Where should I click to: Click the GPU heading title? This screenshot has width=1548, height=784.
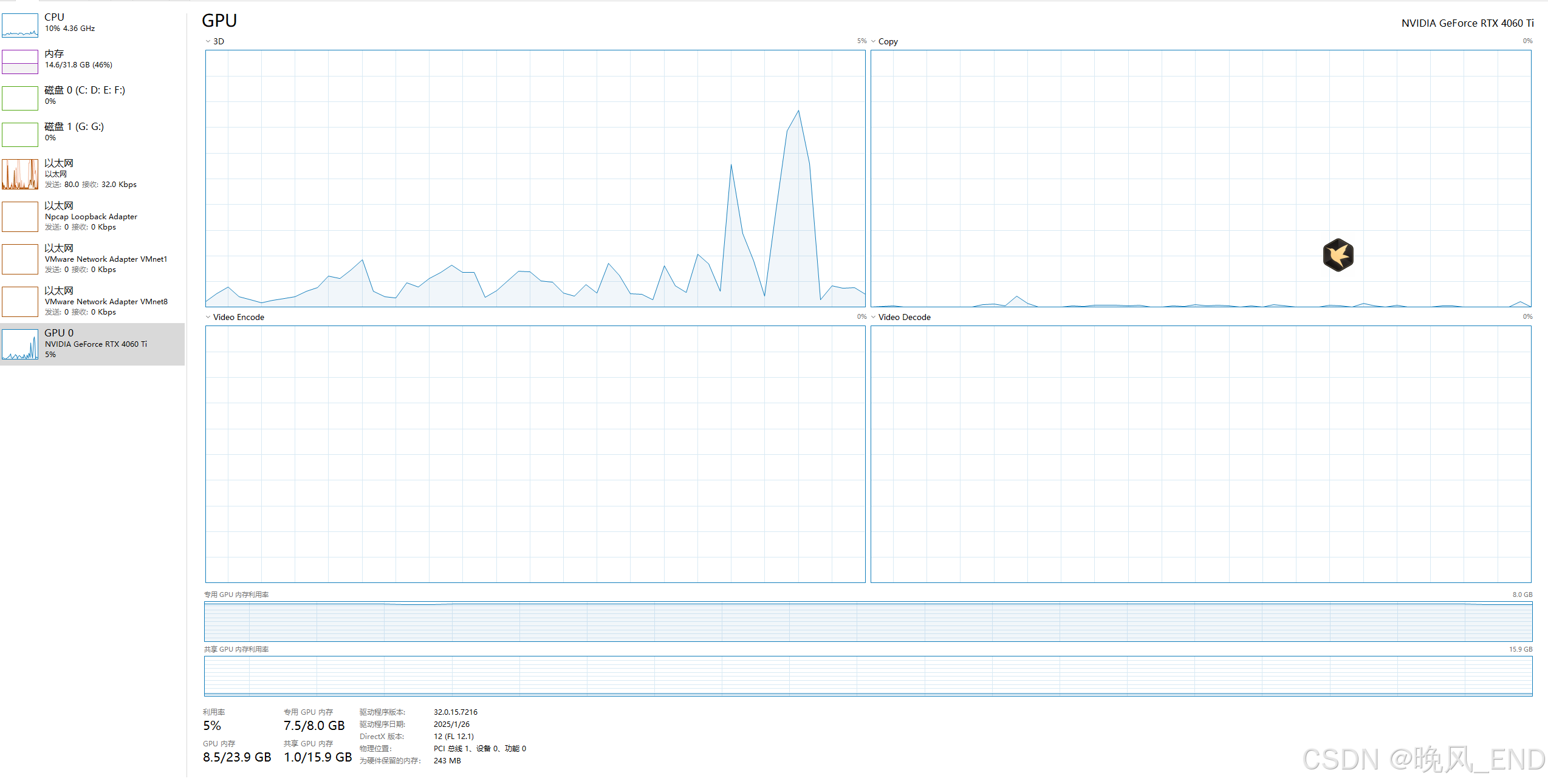pos(219,21)
